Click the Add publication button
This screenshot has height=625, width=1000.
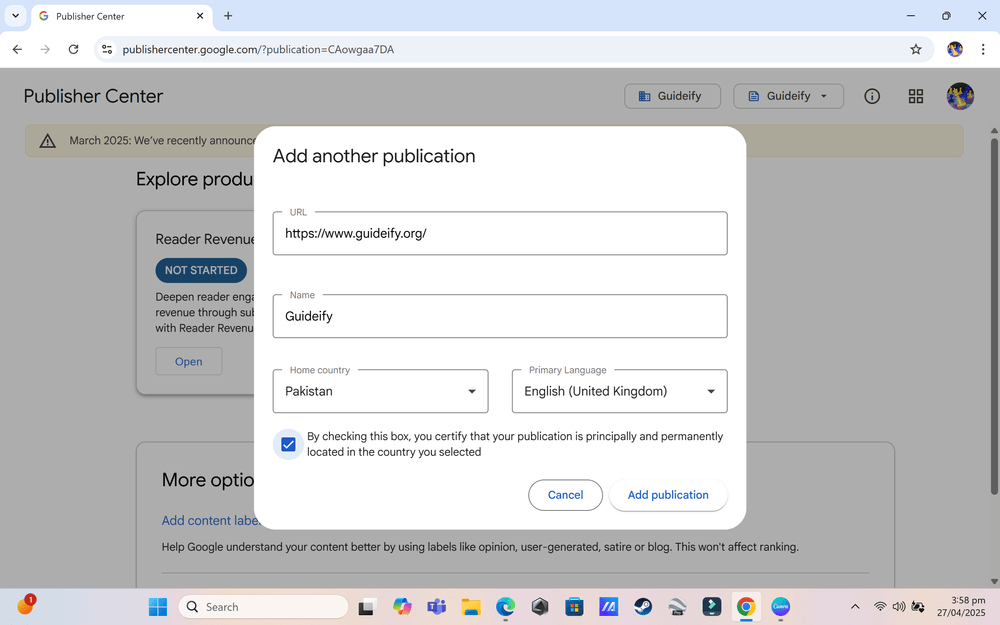click(x=668, y=495)
